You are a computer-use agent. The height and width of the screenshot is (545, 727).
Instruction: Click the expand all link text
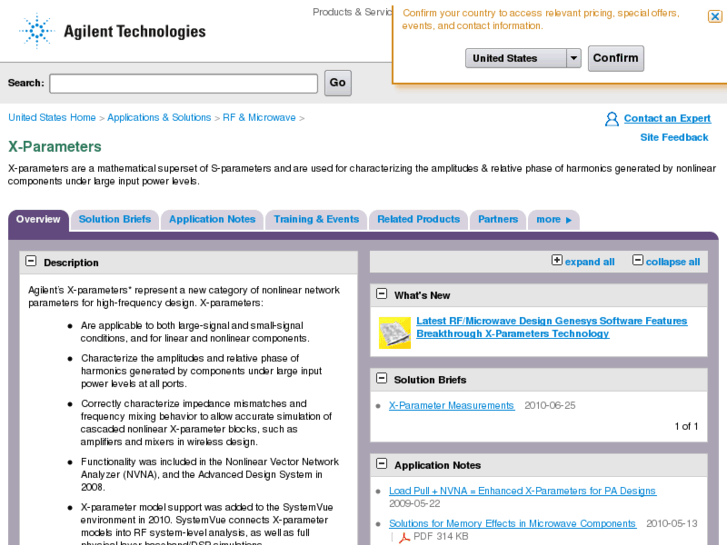589,262
